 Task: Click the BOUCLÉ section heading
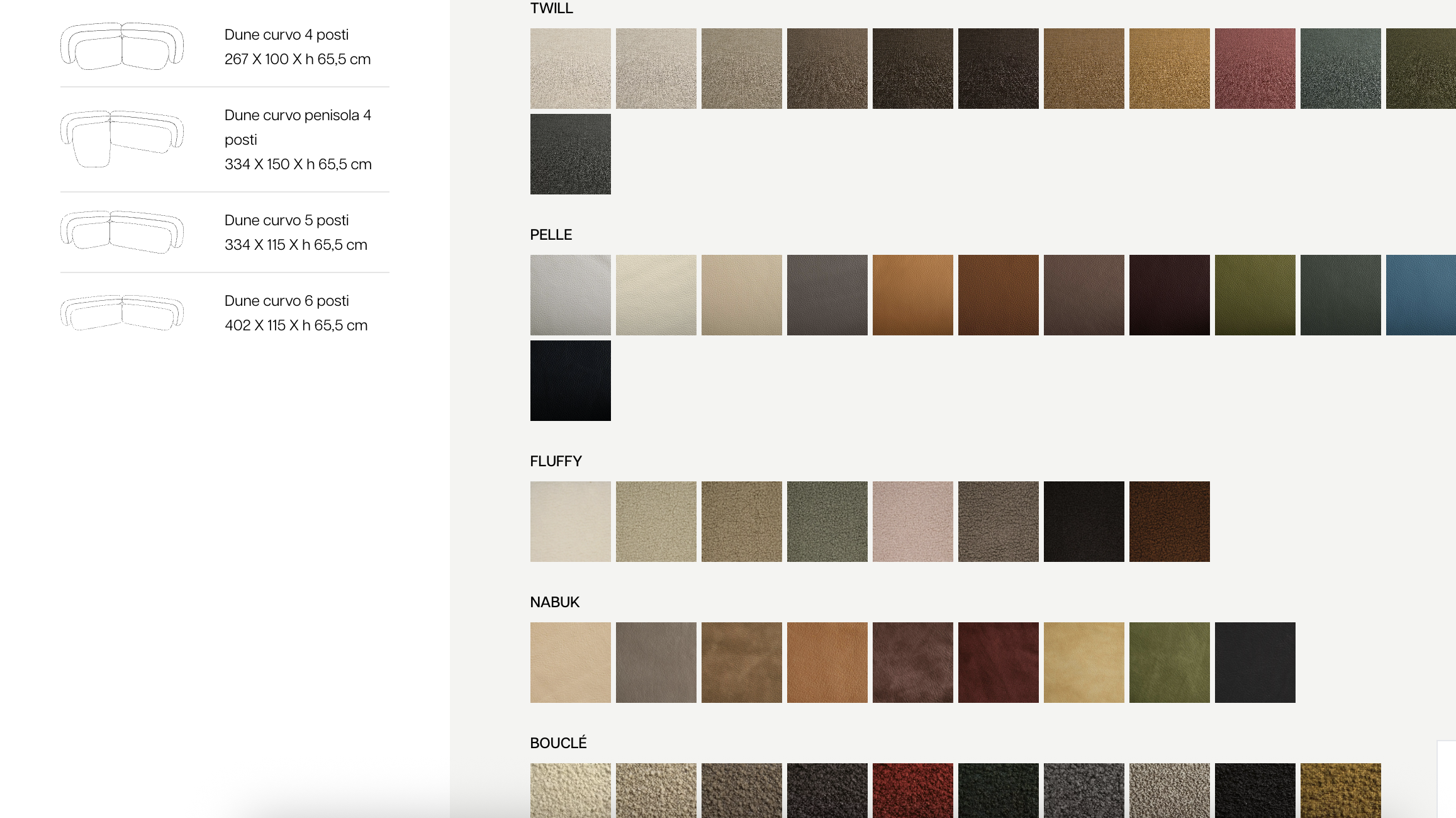[559, 742]
